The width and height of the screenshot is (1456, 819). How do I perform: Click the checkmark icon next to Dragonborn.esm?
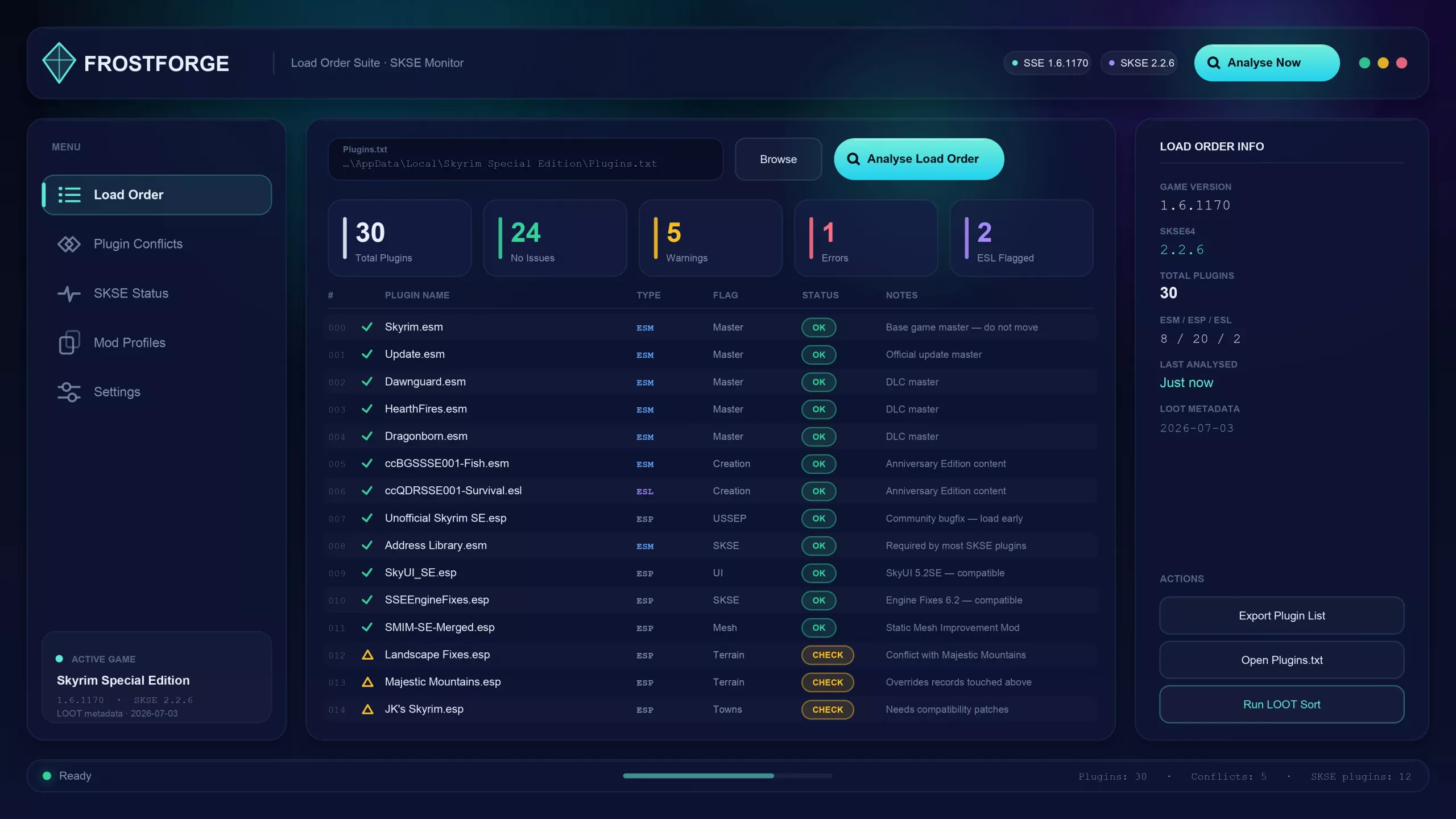[x=367, y=436]
